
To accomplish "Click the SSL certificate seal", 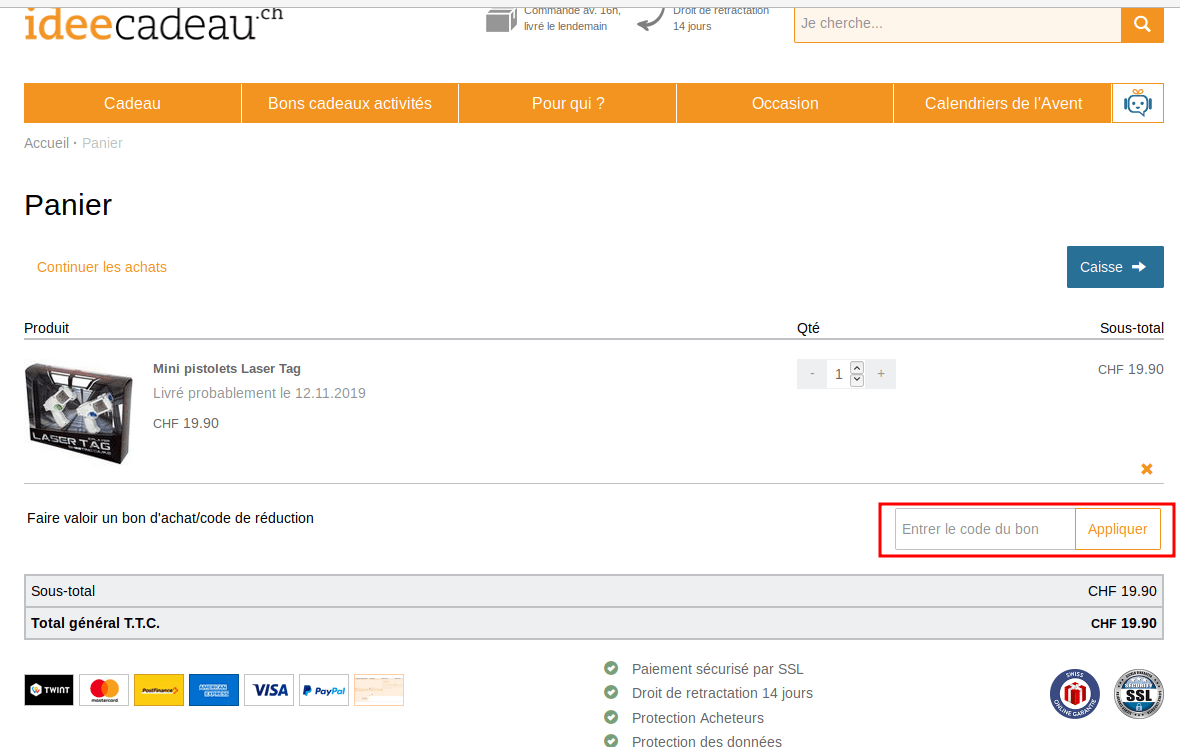I will [1138, 694].
